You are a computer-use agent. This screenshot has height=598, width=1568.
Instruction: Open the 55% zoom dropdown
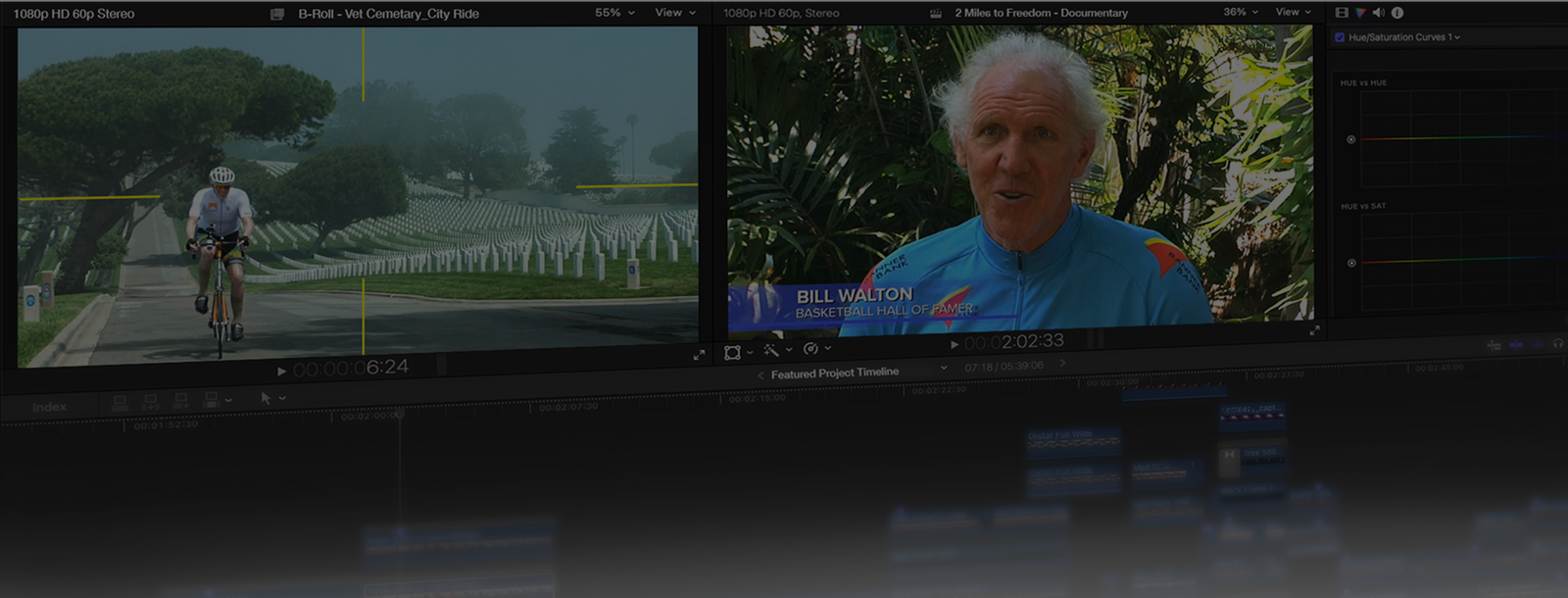point(614,13)
